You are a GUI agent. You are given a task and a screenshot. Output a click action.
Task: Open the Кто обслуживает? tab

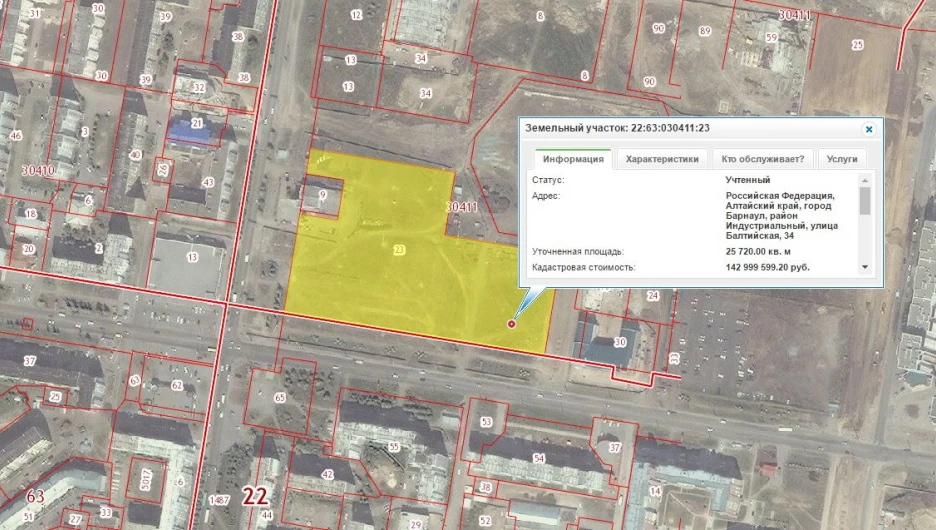[x=763, y=158]
